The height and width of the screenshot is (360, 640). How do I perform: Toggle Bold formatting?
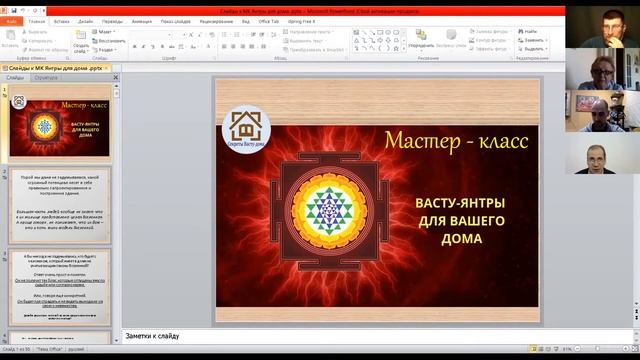point(134,47)
